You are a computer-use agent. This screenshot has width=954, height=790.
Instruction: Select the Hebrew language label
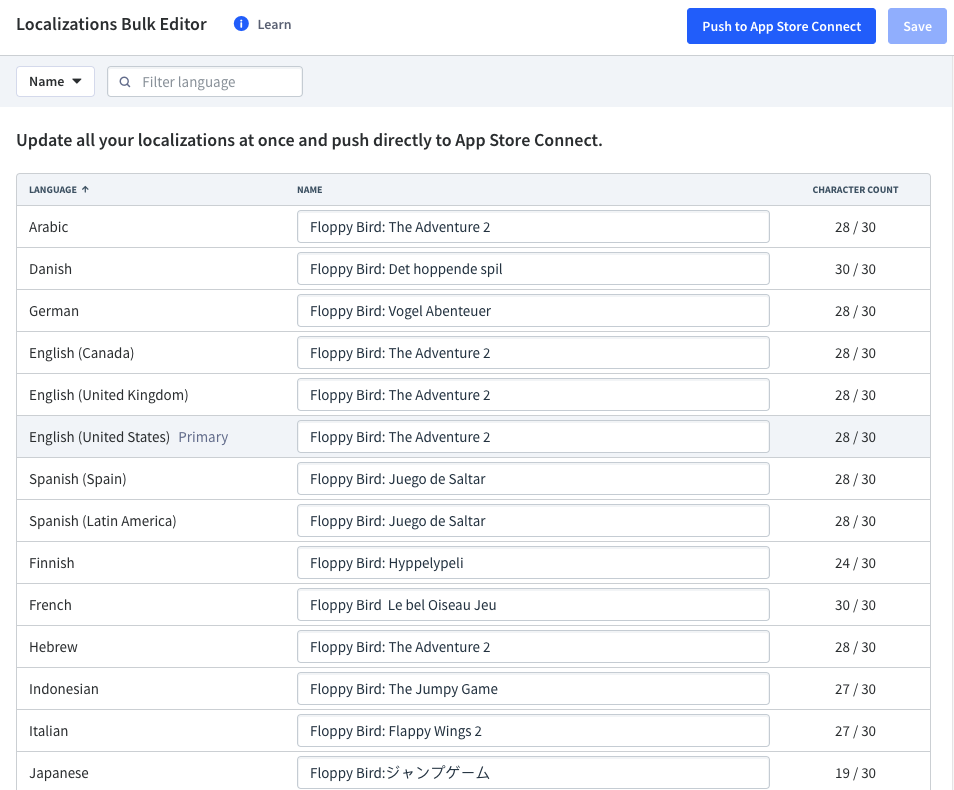[54, 647]
